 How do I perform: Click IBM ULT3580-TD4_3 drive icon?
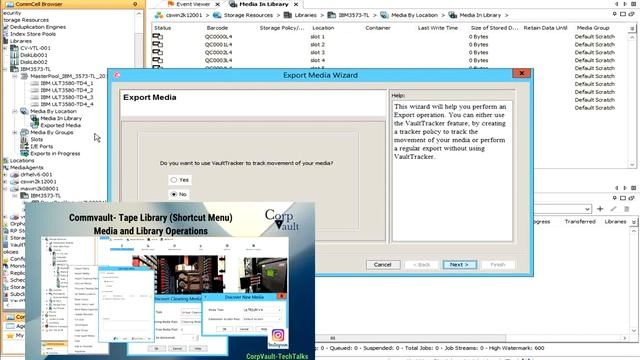[35, 97]
